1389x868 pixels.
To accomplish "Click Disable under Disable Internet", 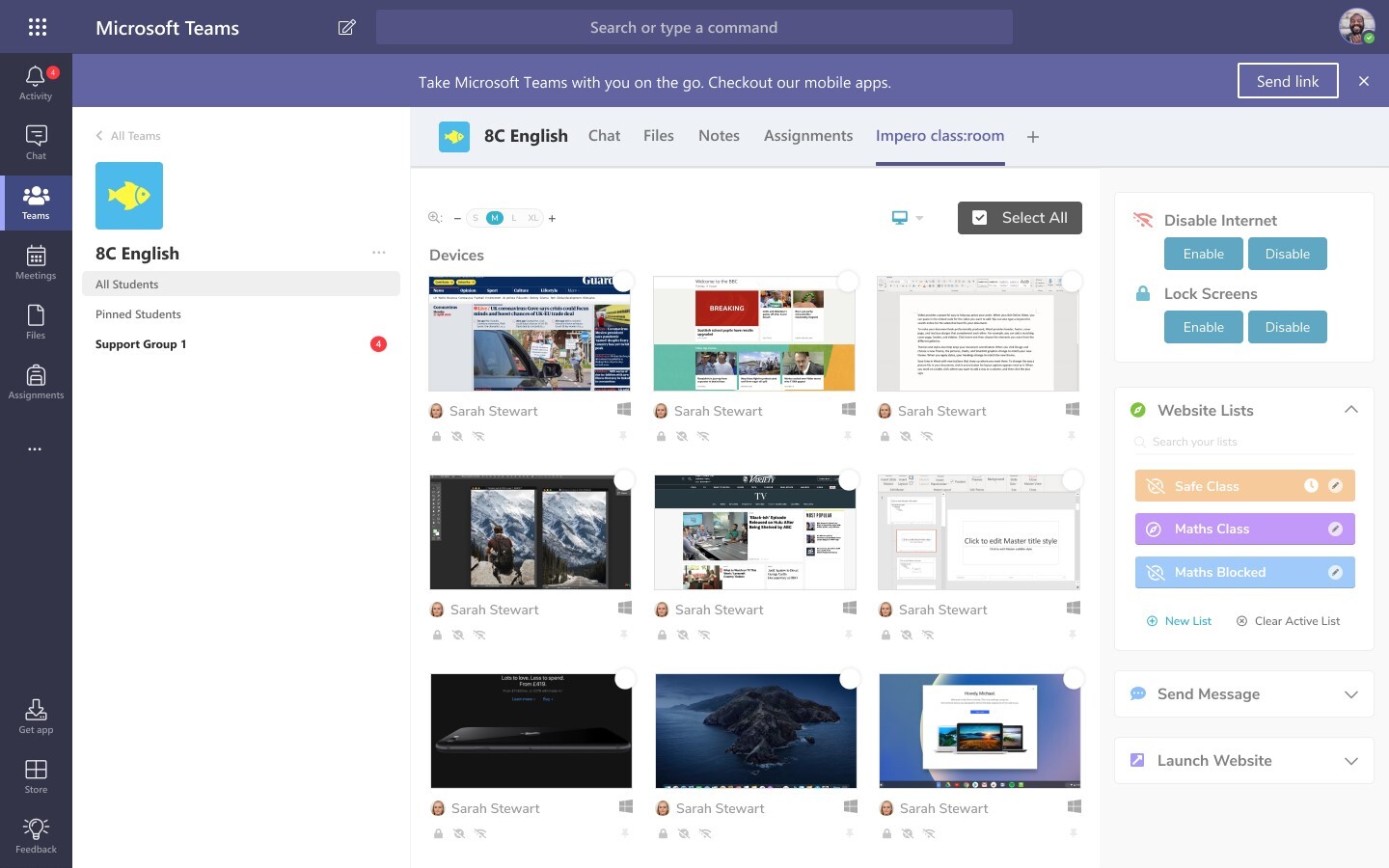I will (x=1288, y=254).
